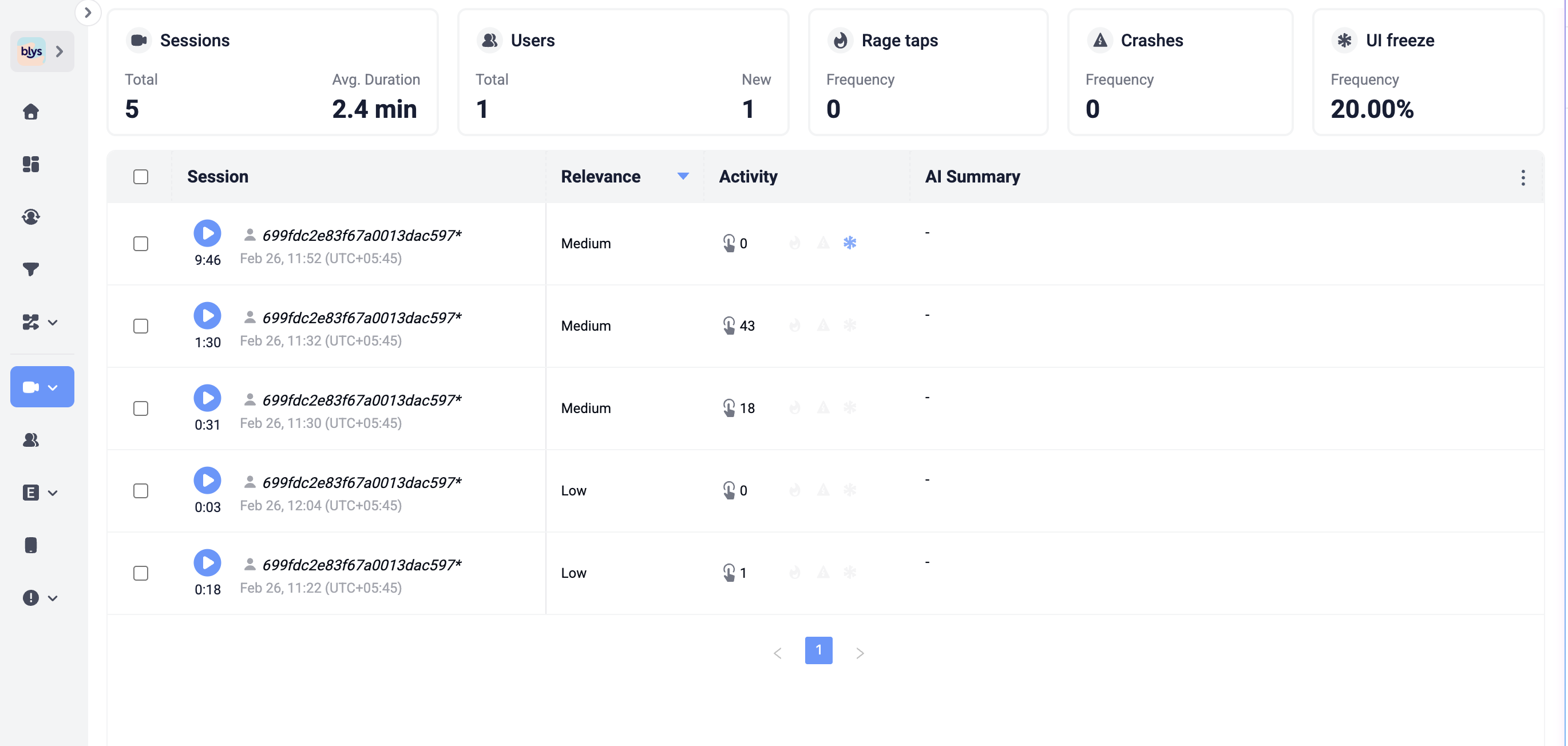Click the UI freeze snowflake icon in the stats card

(x=1345, y=40)
